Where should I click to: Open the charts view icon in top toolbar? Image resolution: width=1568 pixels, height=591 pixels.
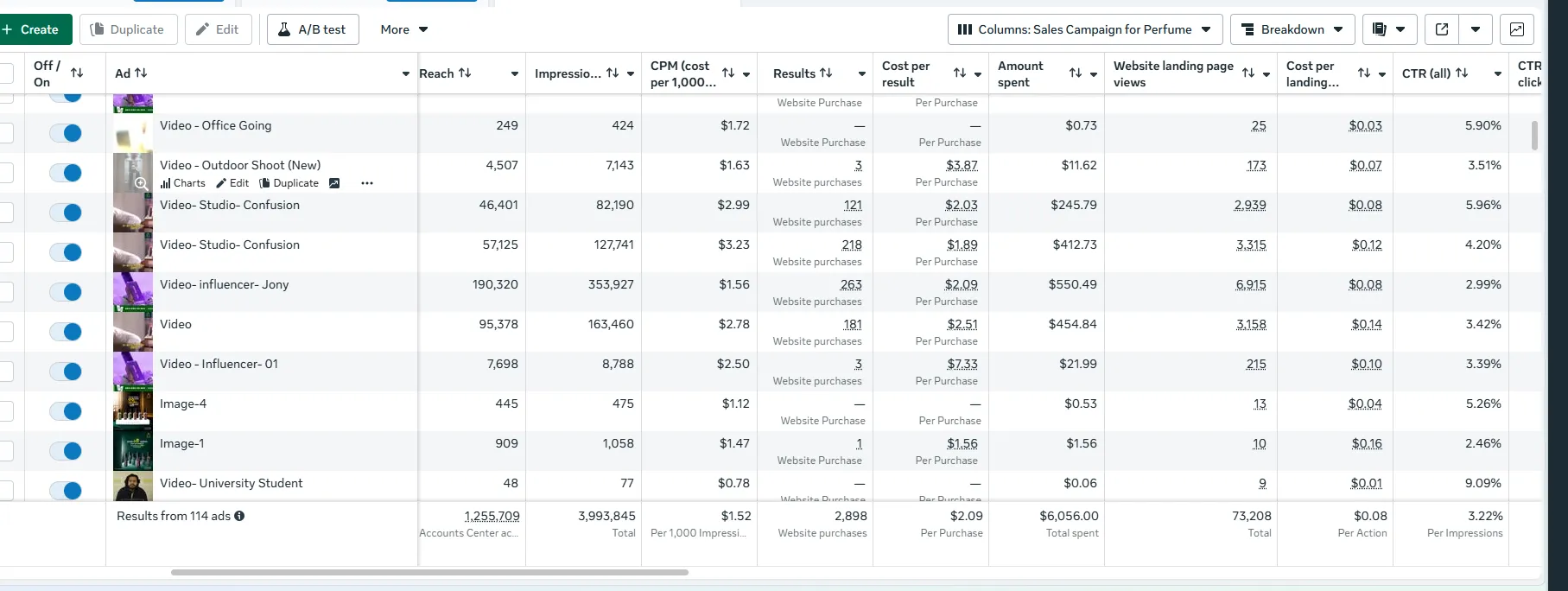coord(1516,29)
